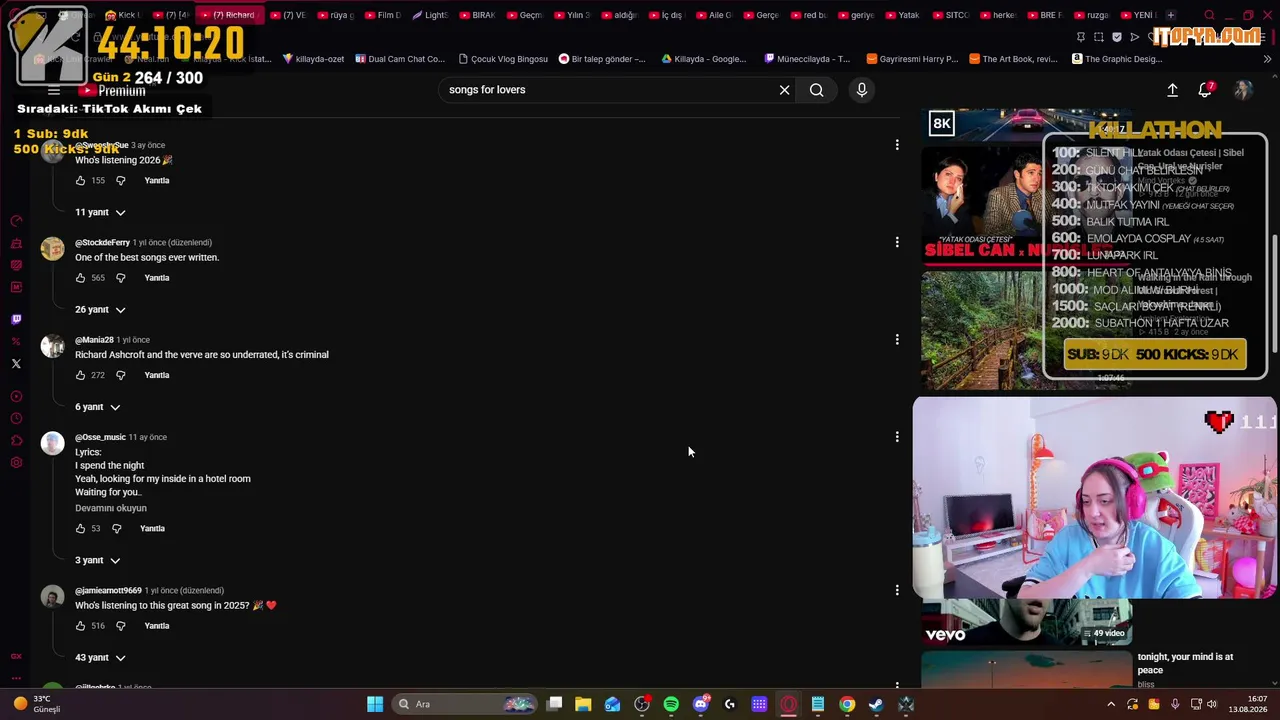Open @StockdeFerry channel link

click(102, 242)
